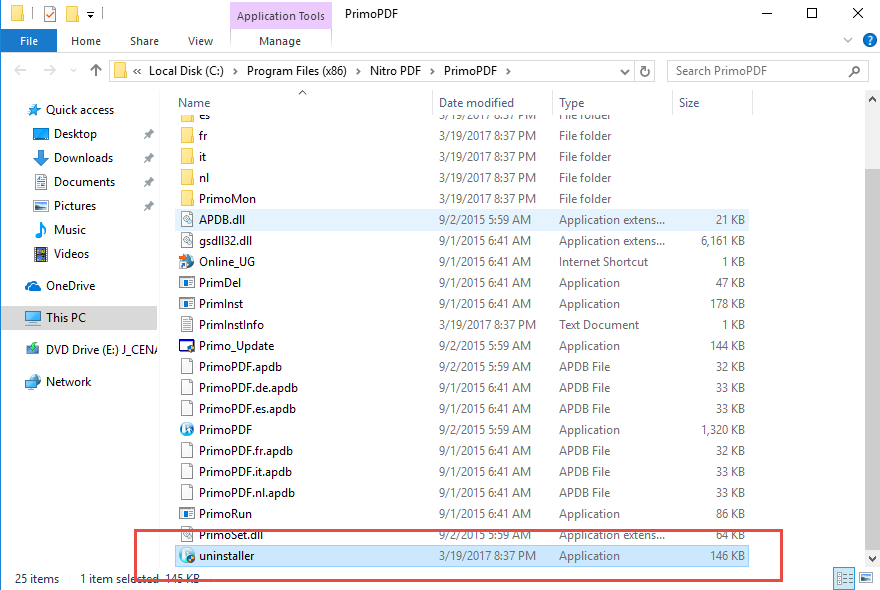Click the Forward navigation arrow
Image resolution: width=880 pixels, height=590 pixels.
(x=50, y=70)
